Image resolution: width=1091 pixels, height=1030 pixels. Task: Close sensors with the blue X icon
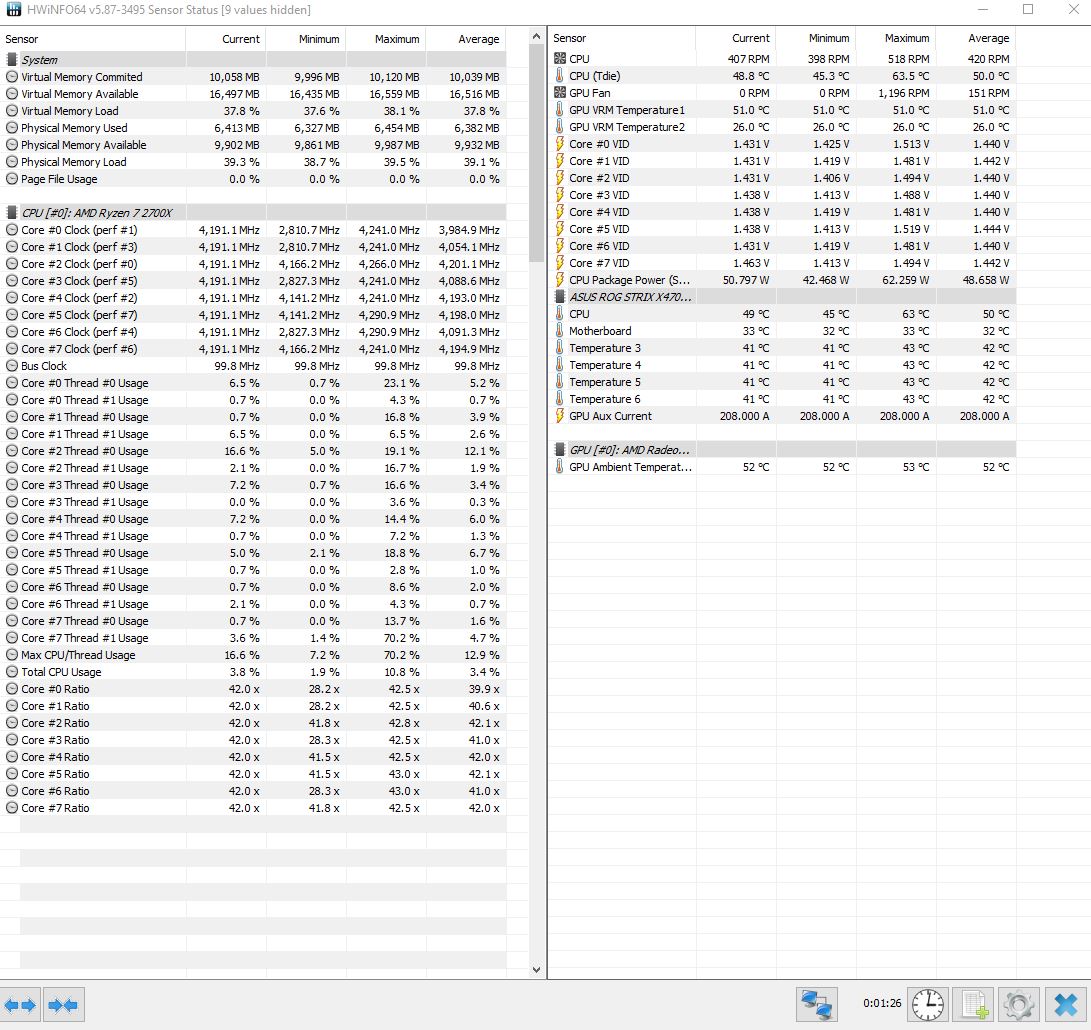(1065, 1005)
